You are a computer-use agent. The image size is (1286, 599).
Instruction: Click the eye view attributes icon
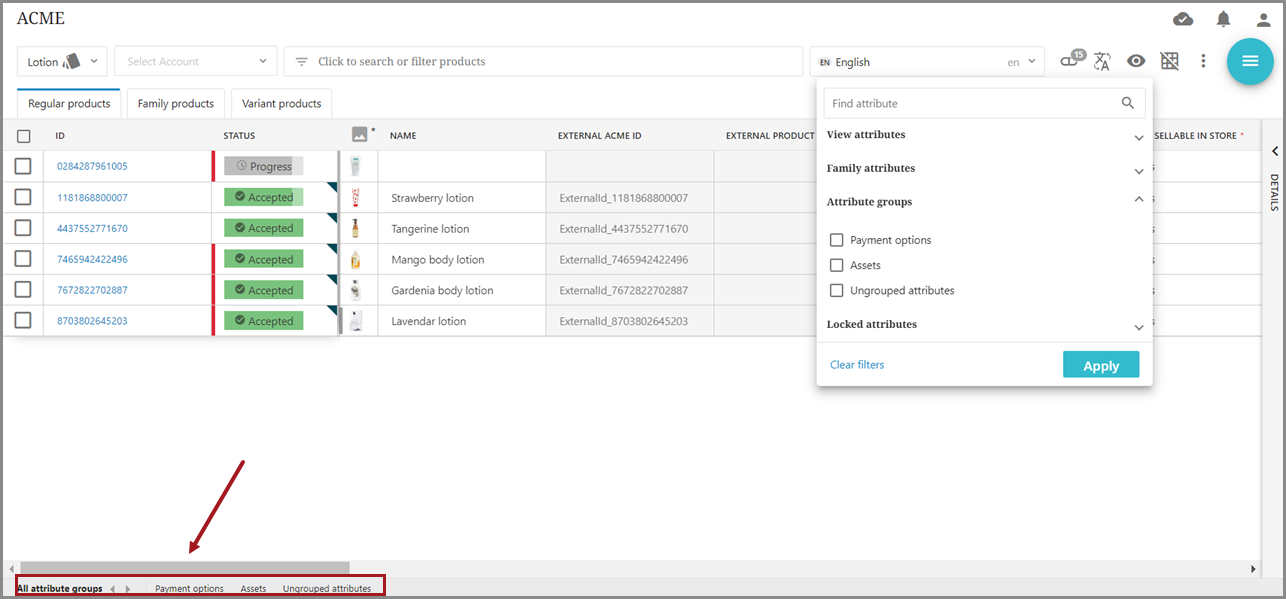[x=1136, y=61]
